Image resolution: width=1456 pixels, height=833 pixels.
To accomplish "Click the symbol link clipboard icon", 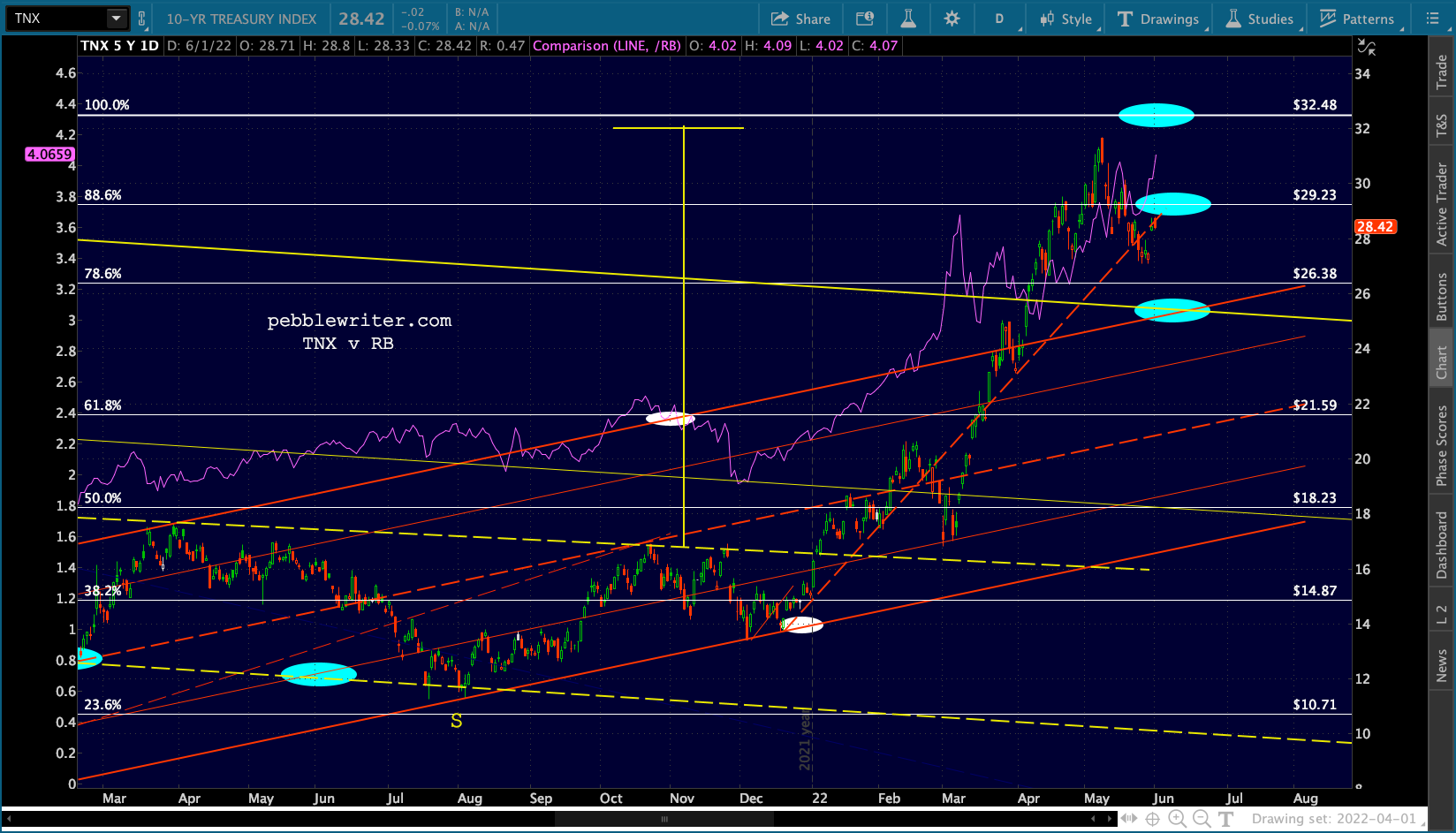I will [x=141, y=19].
